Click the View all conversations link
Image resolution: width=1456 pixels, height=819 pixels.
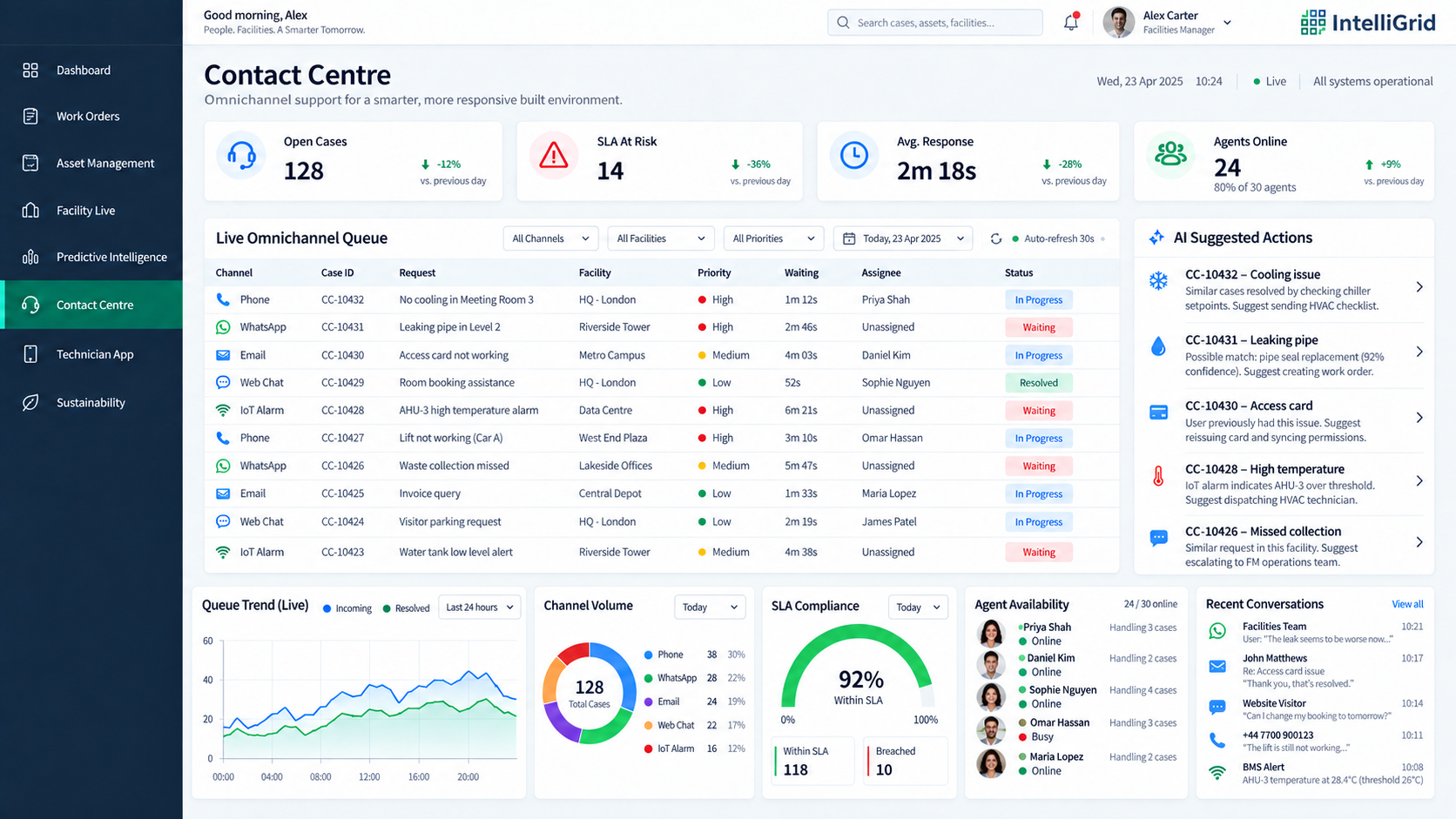tap(1407, 604)
